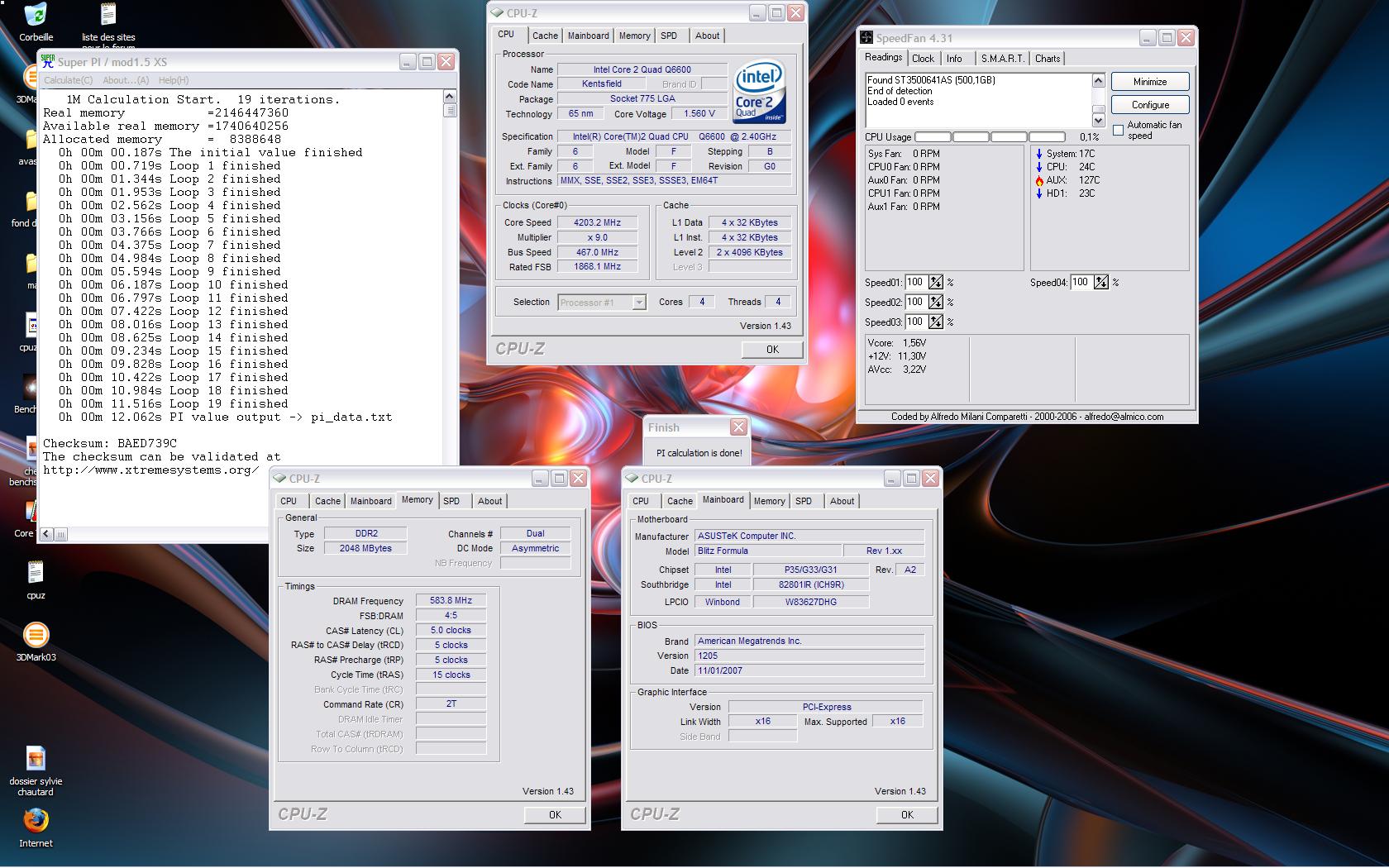1389x868 pixels.
Task: Switch to Cache tab in top CPU-Z
Action: 545,36
